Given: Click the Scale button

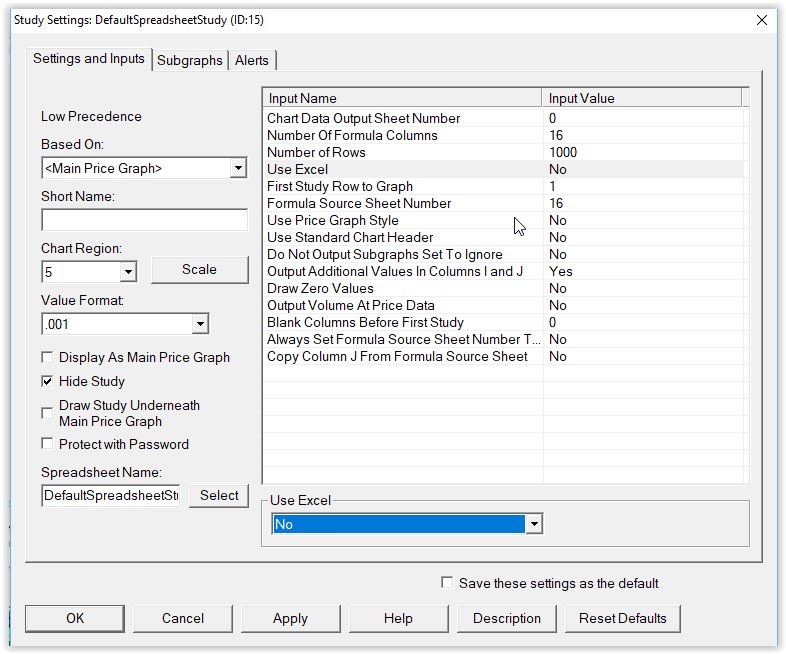Looking at the screenshot, I should [x=200, y=270].
